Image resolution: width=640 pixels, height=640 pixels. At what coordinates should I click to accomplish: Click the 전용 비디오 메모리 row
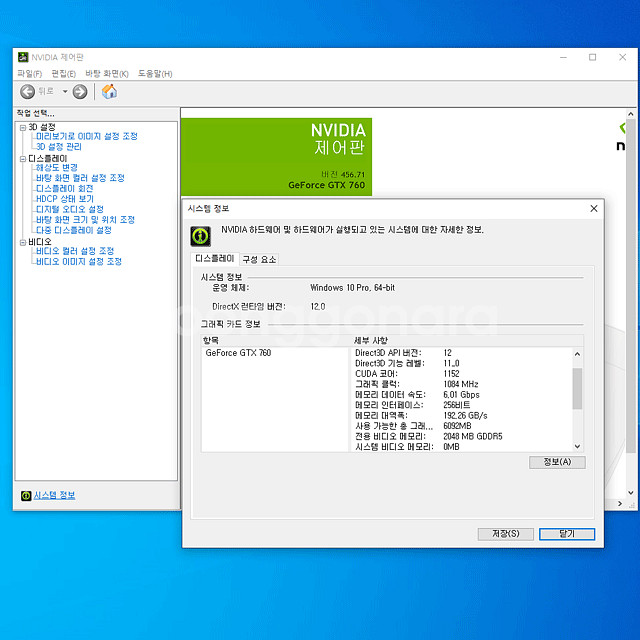tap(462, 436)
